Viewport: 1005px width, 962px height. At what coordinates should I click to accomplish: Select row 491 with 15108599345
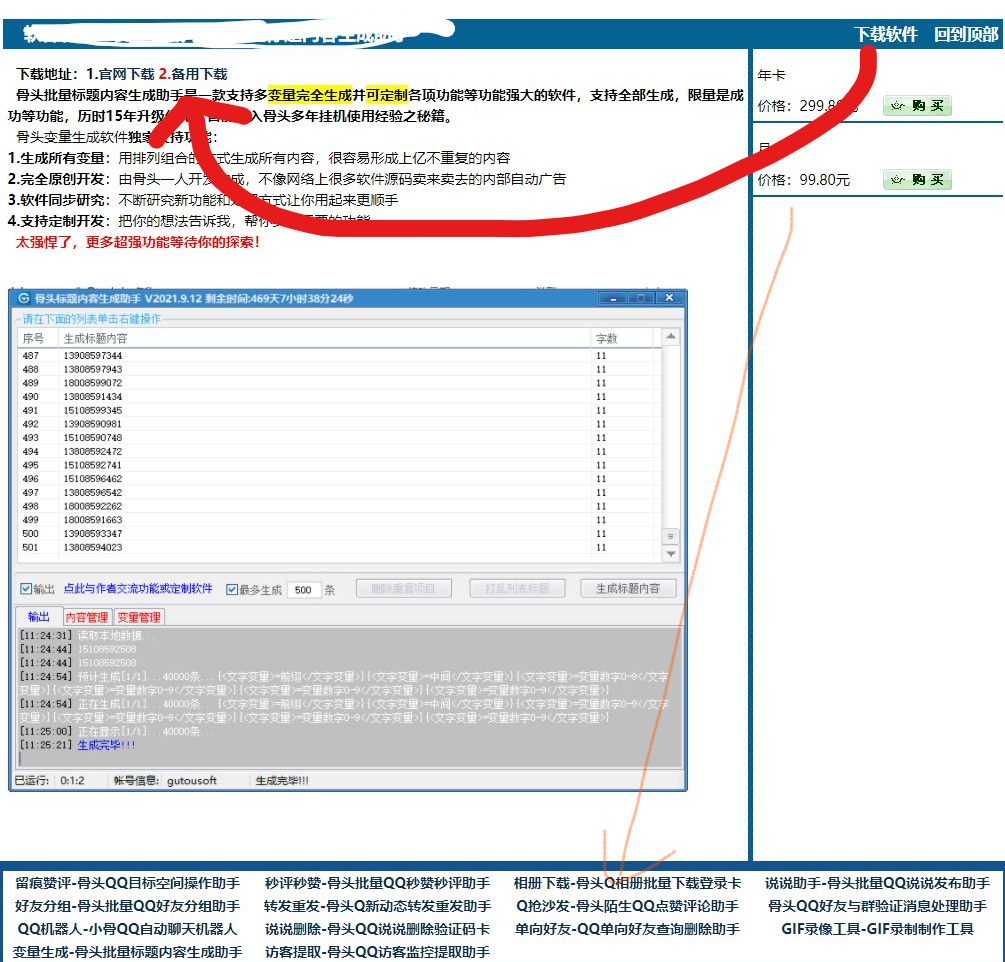[x=338, y=410]
